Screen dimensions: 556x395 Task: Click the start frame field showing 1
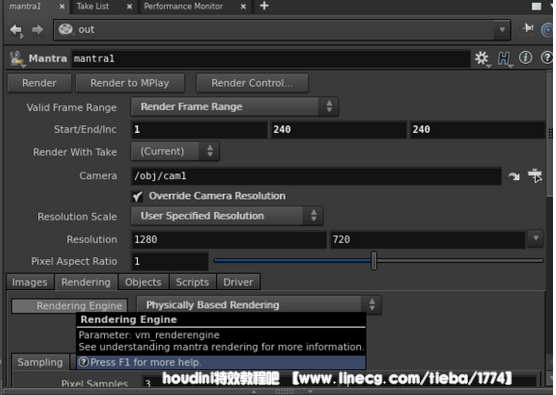pyautogui.click(x=199, y=129)
